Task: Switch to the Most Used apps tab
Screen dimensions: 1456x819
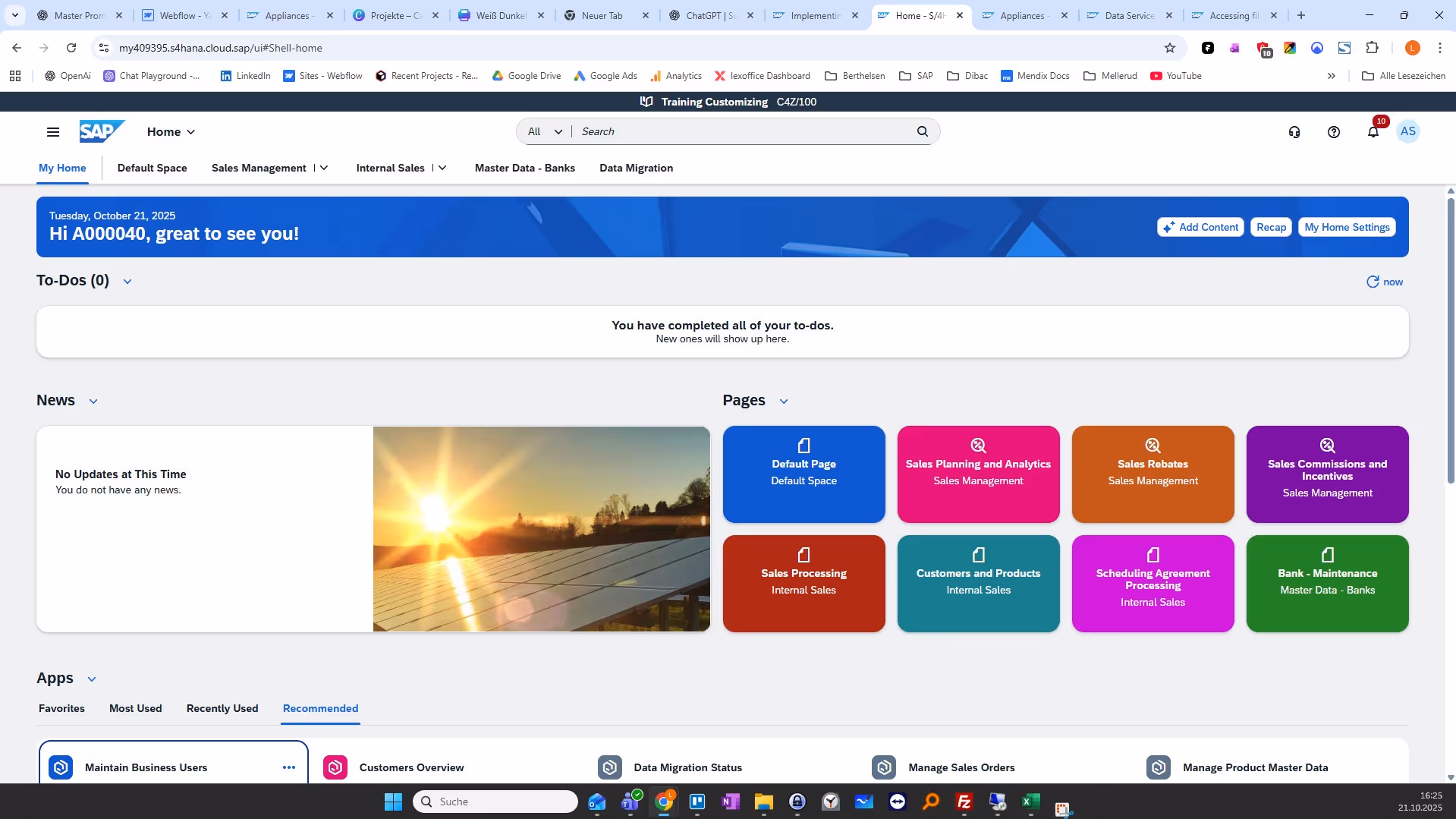Action: coord(135,708)
